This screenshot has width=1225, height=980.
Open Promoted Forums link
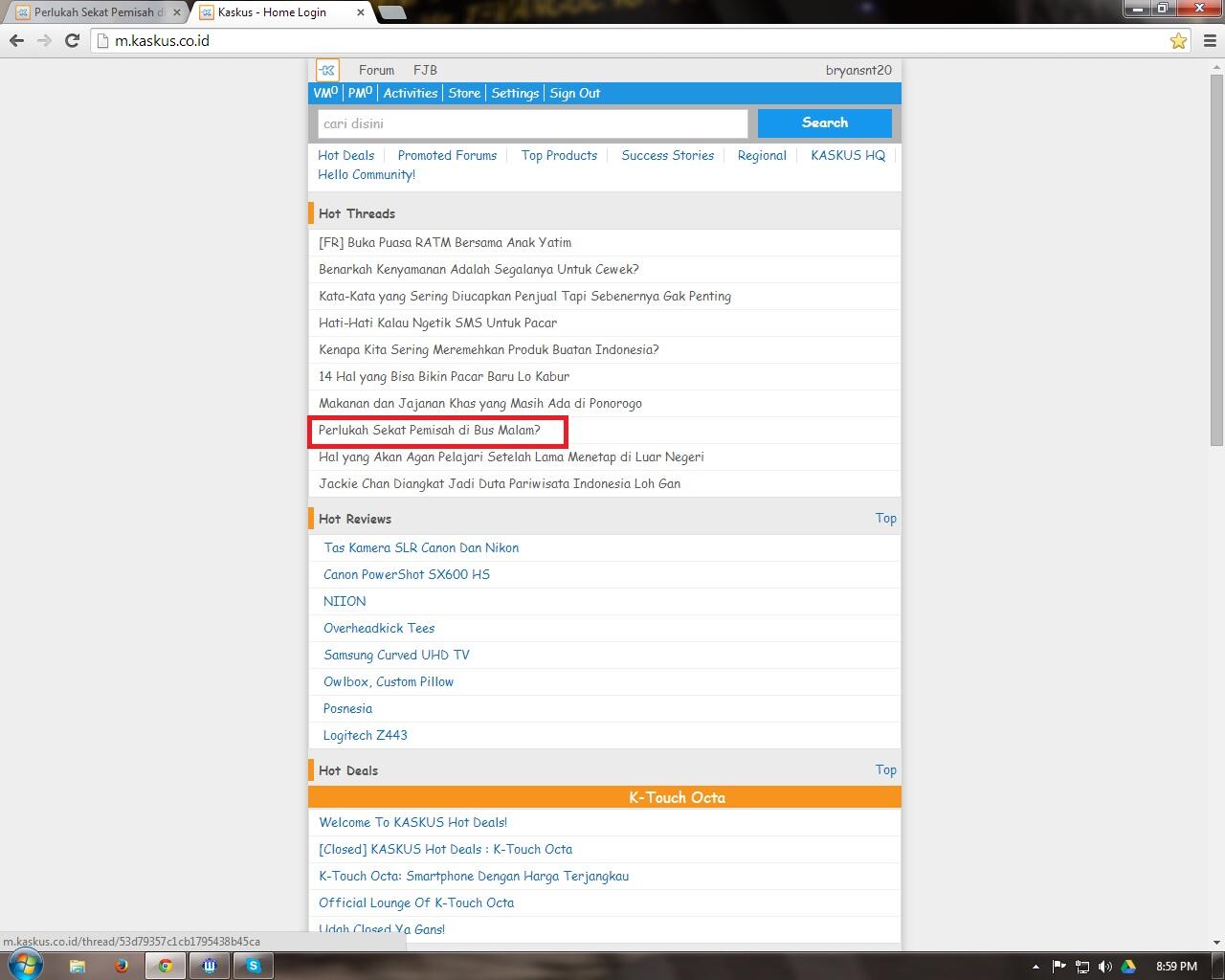click(x=447, y=155)
